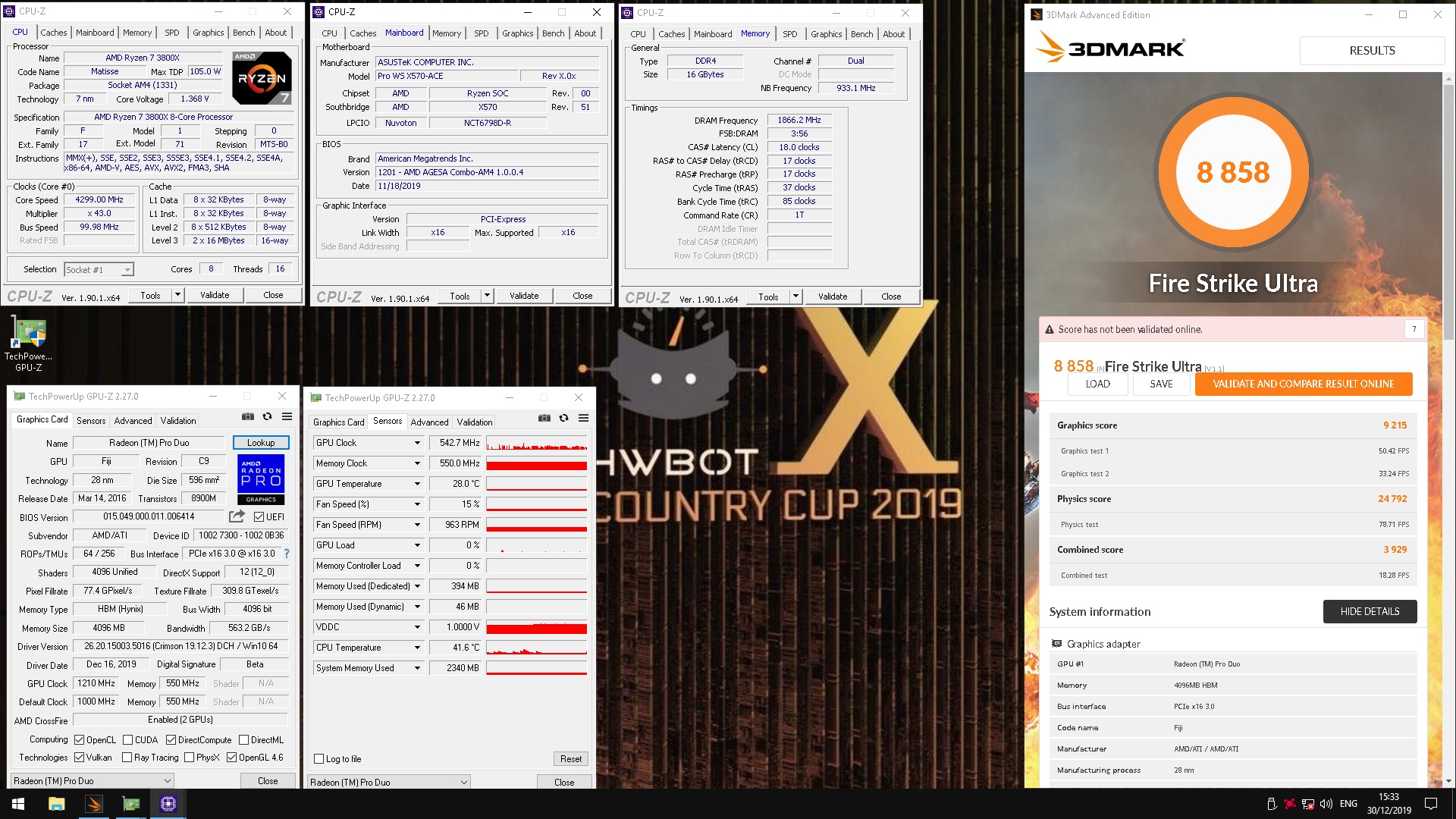Screen dimensions: 1456x819
Task: Open Validation tab in GPU-Z Sensors window
Action: pyautogui.click(x=475, y=422)
